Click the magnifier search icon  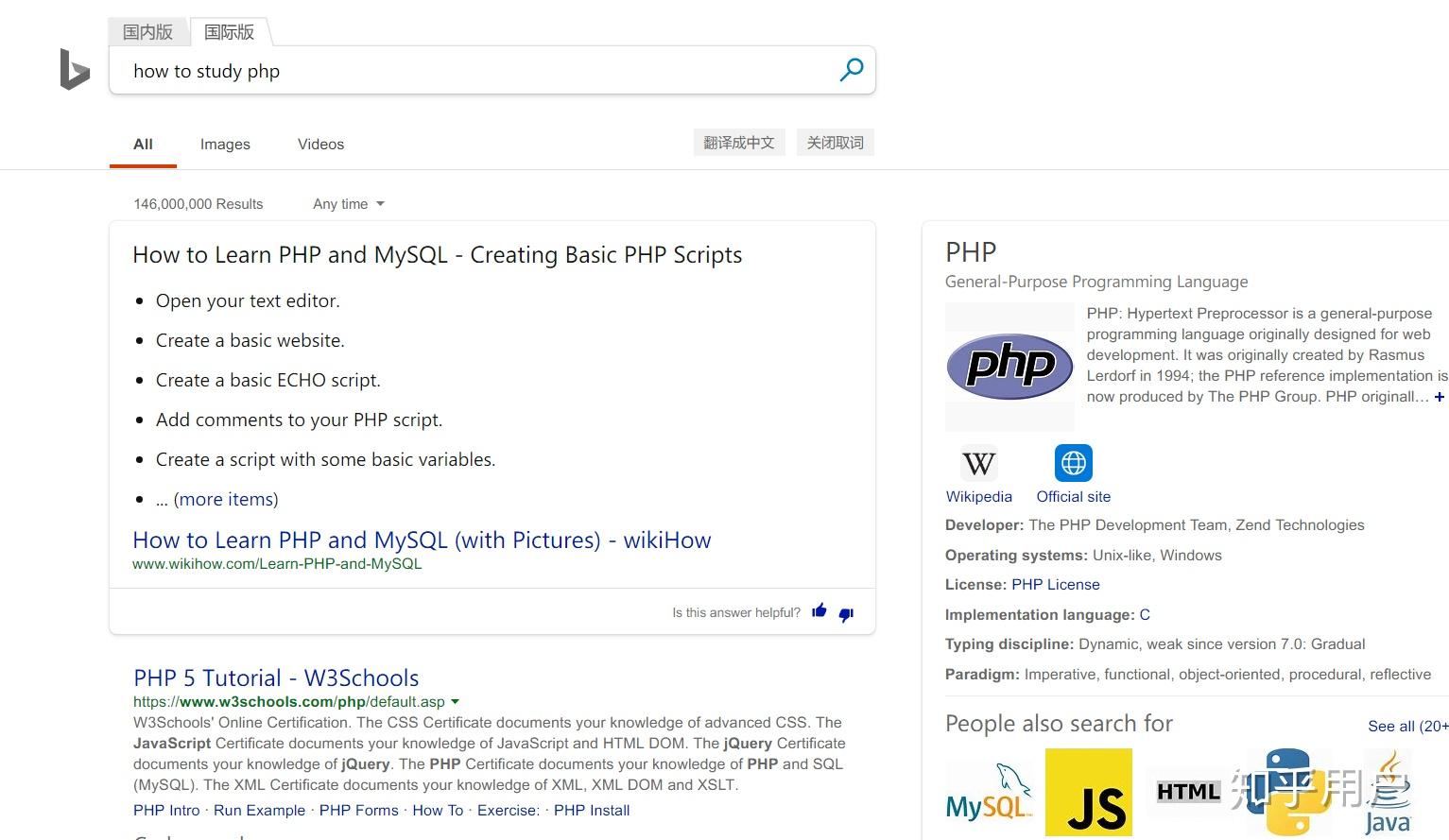coord(852,70)
